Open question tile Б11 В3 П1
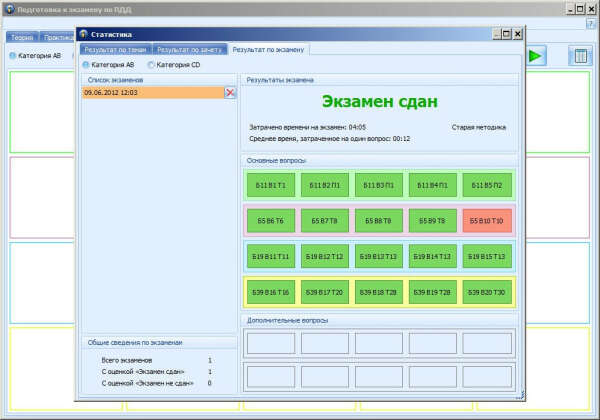The image size is (600, 420). pos(379,185)
